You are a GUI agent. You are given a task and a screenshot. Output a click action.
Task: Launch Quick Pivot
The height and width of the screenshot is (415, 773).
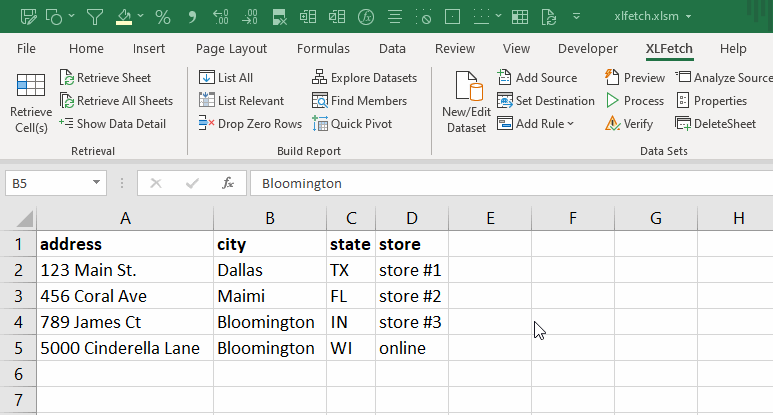tap(352, 124)
